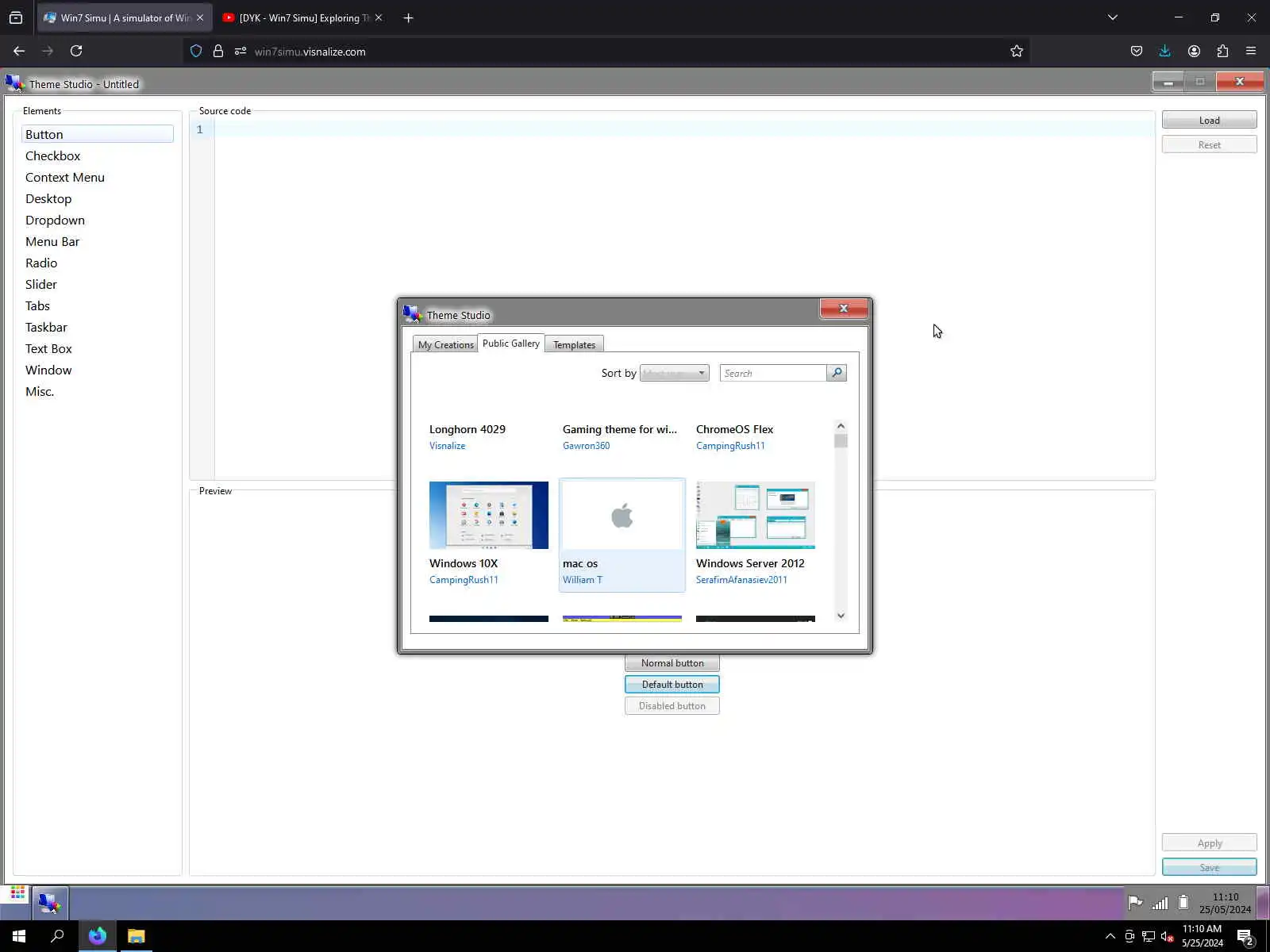Open Gawron360 author link
The height and width of the screenshot is (952, 1270).
pos(587,446)
